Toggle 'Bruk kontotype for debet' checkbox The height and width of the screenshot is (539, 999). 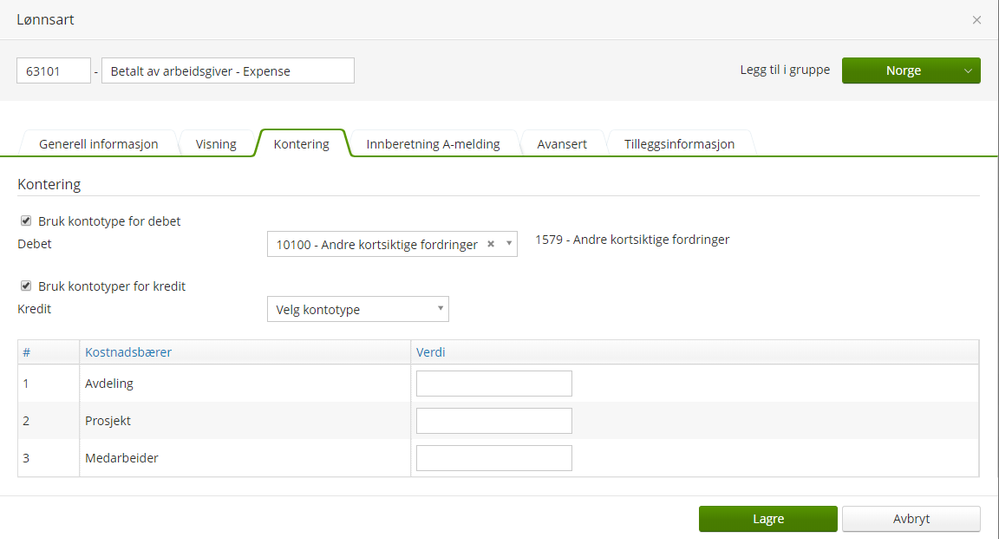coord(25,221)
